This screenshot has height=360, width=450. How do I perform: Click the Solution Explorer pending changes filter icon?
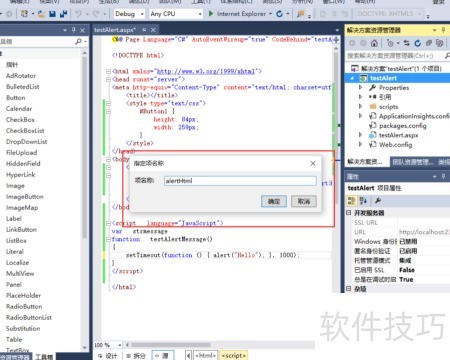[391, 43]
